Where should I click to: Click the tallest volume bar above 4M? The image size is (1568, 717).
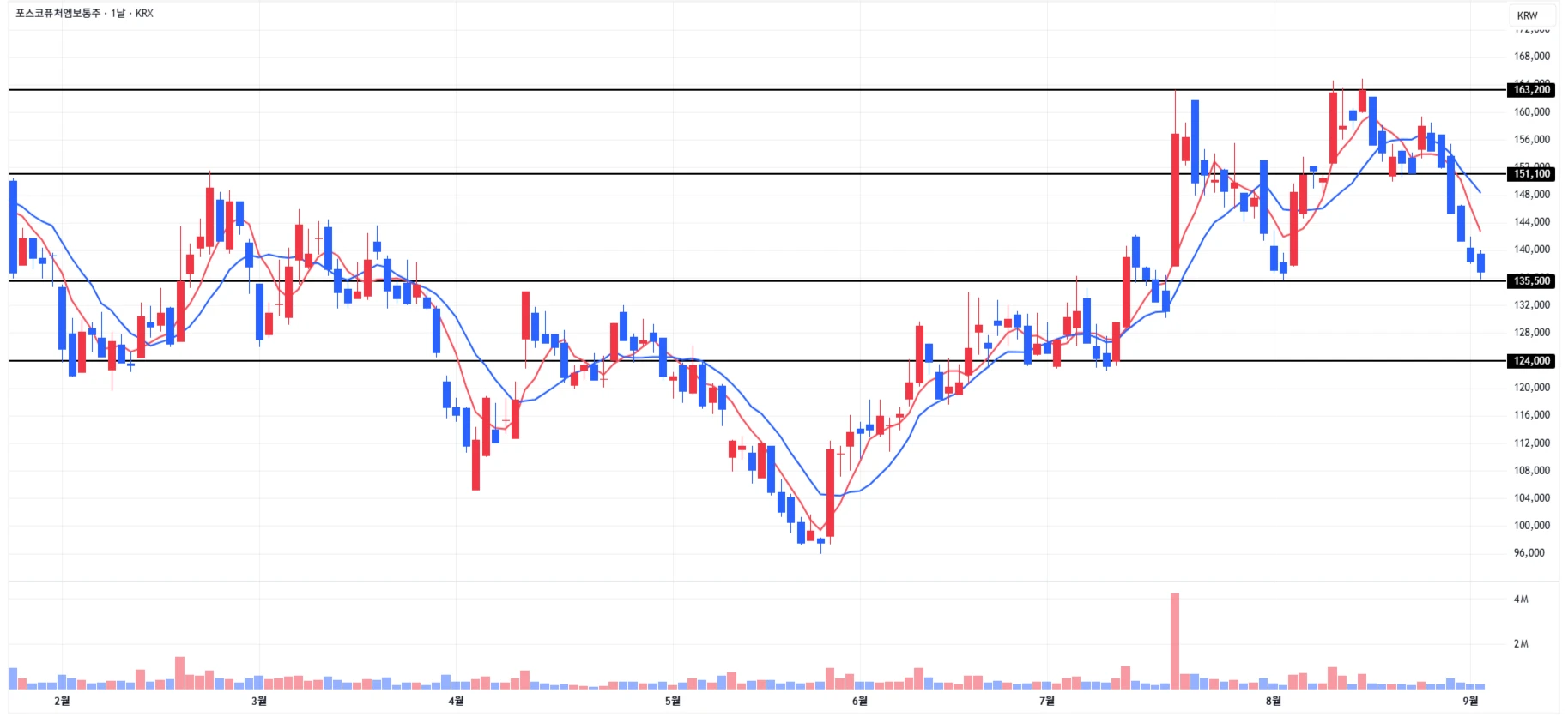pyautogui.click(x=1174, y=641)
